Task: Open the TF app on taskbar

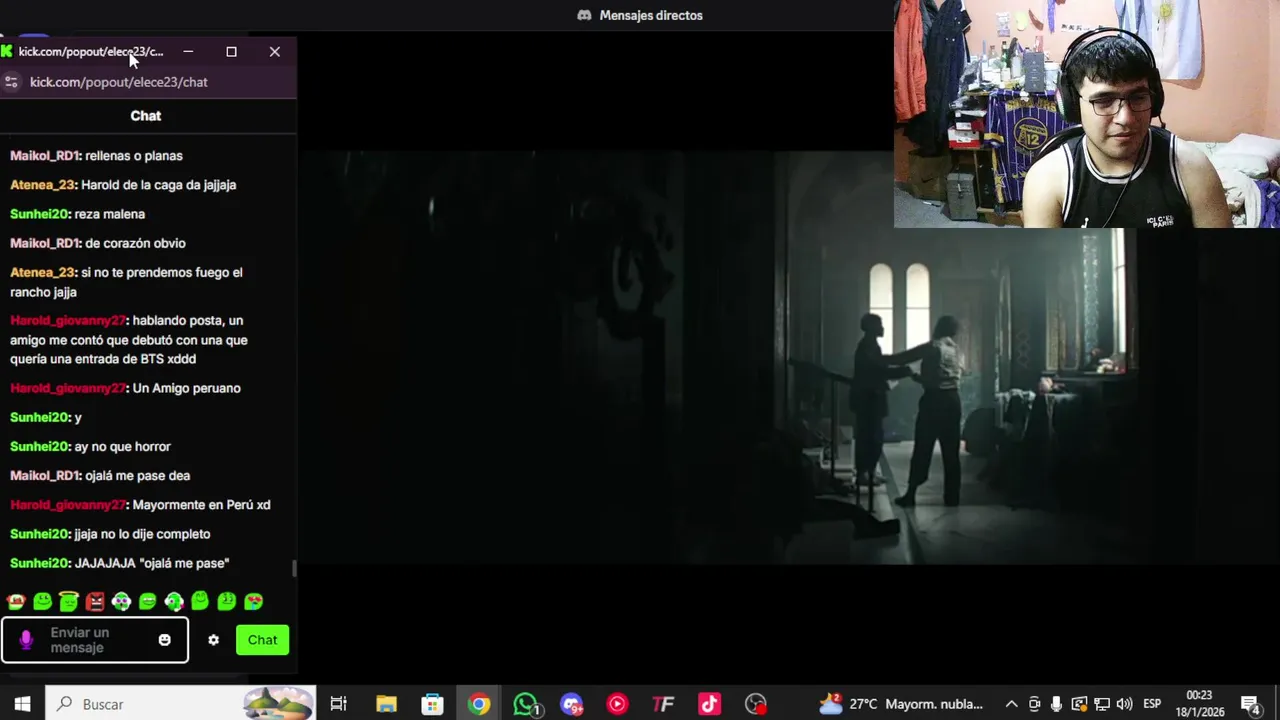Action: click(x=663, y=704)
